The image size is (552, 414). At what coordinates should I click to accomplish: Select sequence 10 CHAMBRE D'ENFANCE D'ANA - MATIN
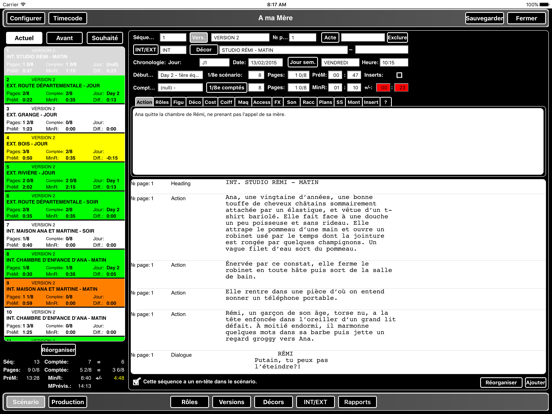click(x=64, y=322)
